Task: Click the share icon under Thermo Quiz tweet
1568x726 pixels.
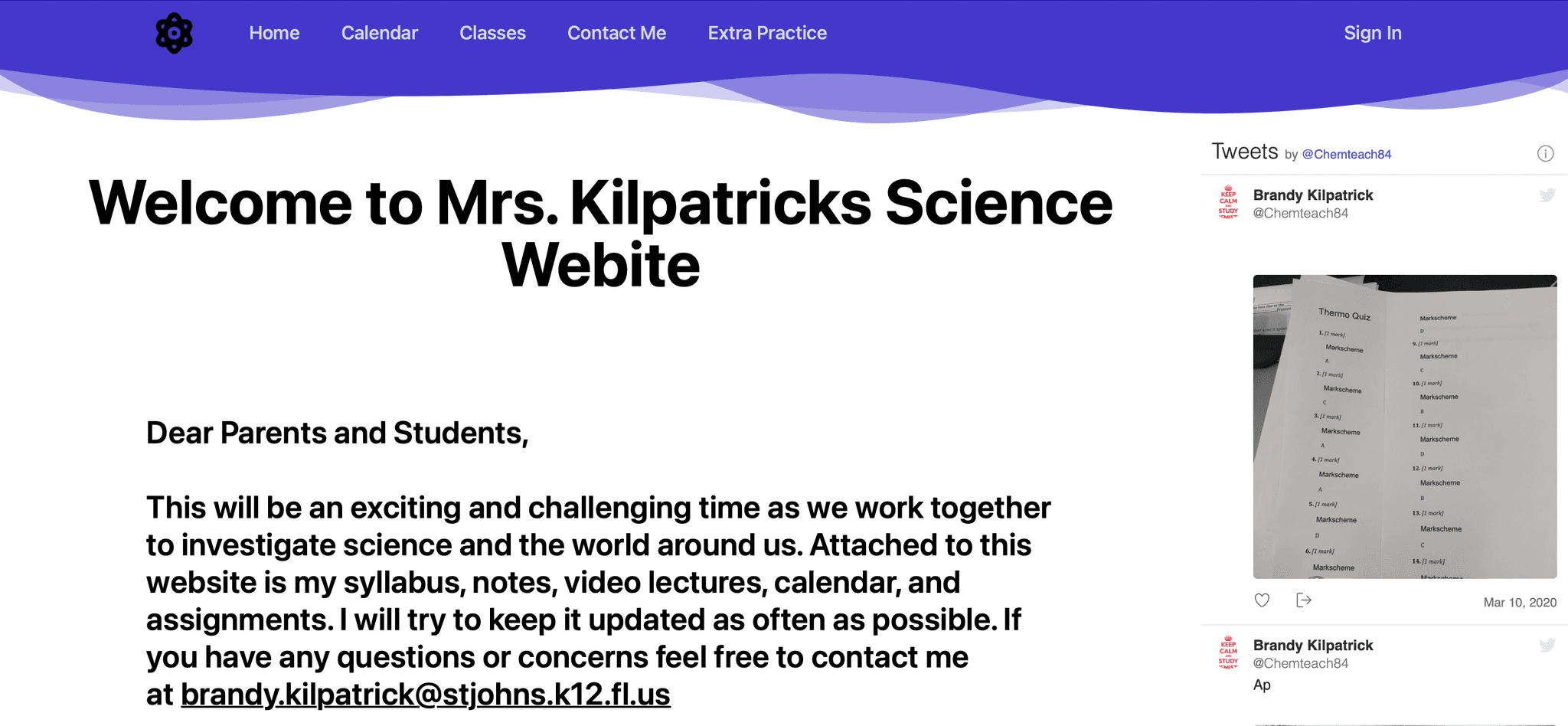Action: point(1303,600)
